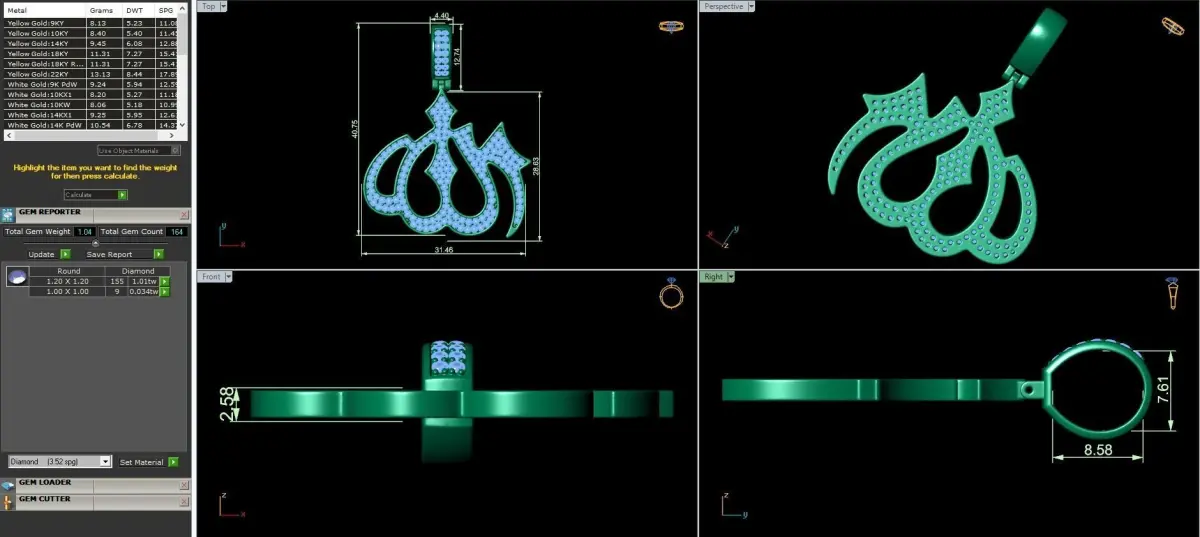Click the Right viewport label
The image size is (1200, 537).
[713, 276]
